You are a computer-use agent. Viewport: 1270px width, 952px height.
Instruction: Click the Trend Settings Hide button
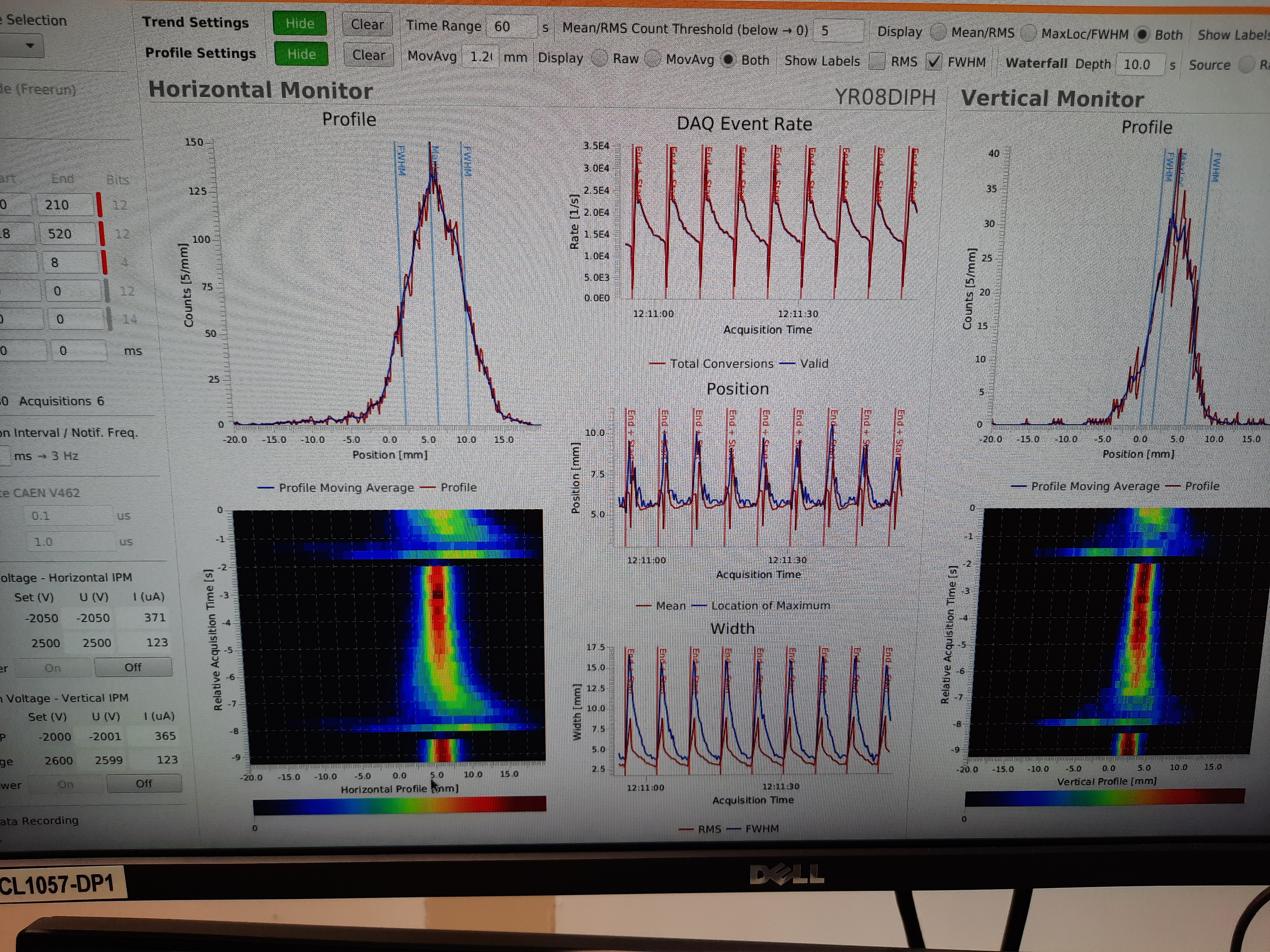pos(299,23)
